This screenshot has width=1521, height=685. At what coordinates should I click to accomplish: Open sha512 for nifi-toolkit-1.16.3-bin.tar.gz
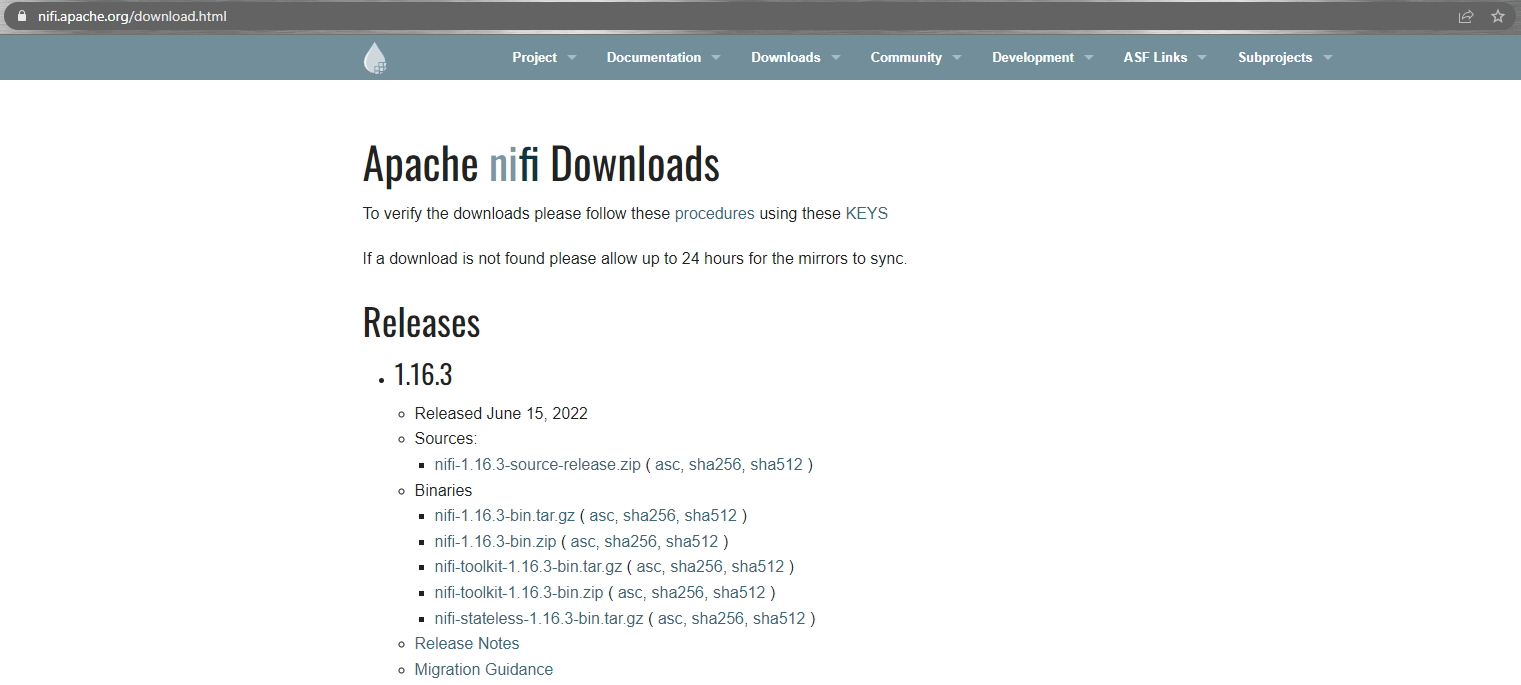pos(758,567)
